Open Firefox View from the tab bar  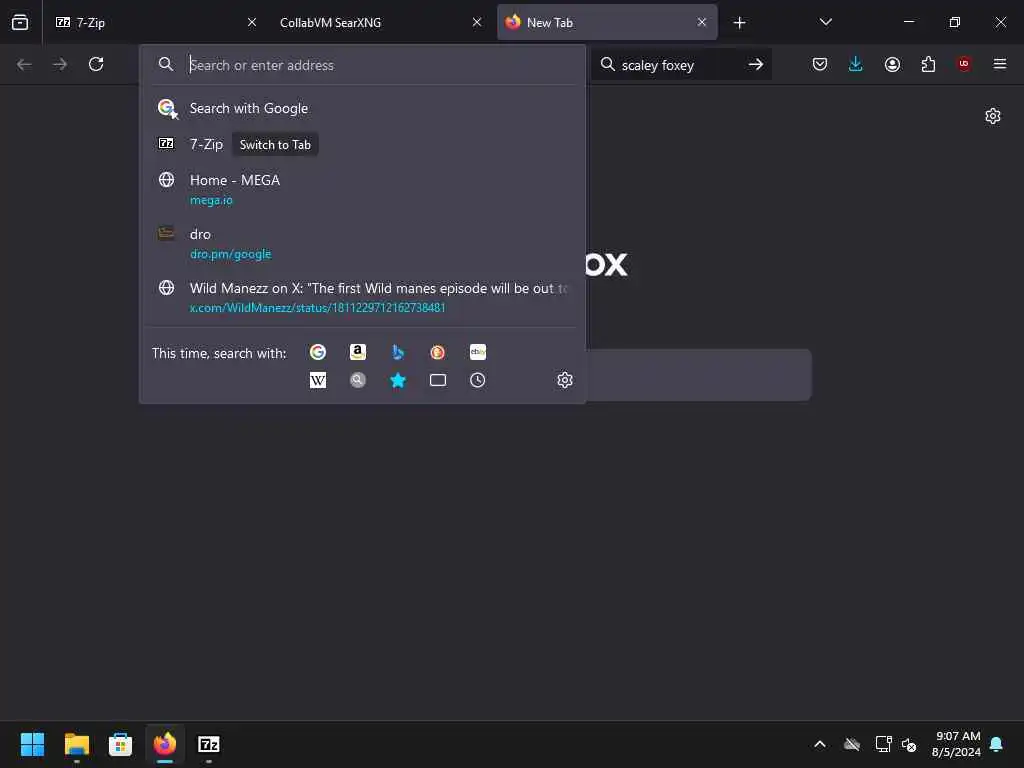[x=20, y=22]
